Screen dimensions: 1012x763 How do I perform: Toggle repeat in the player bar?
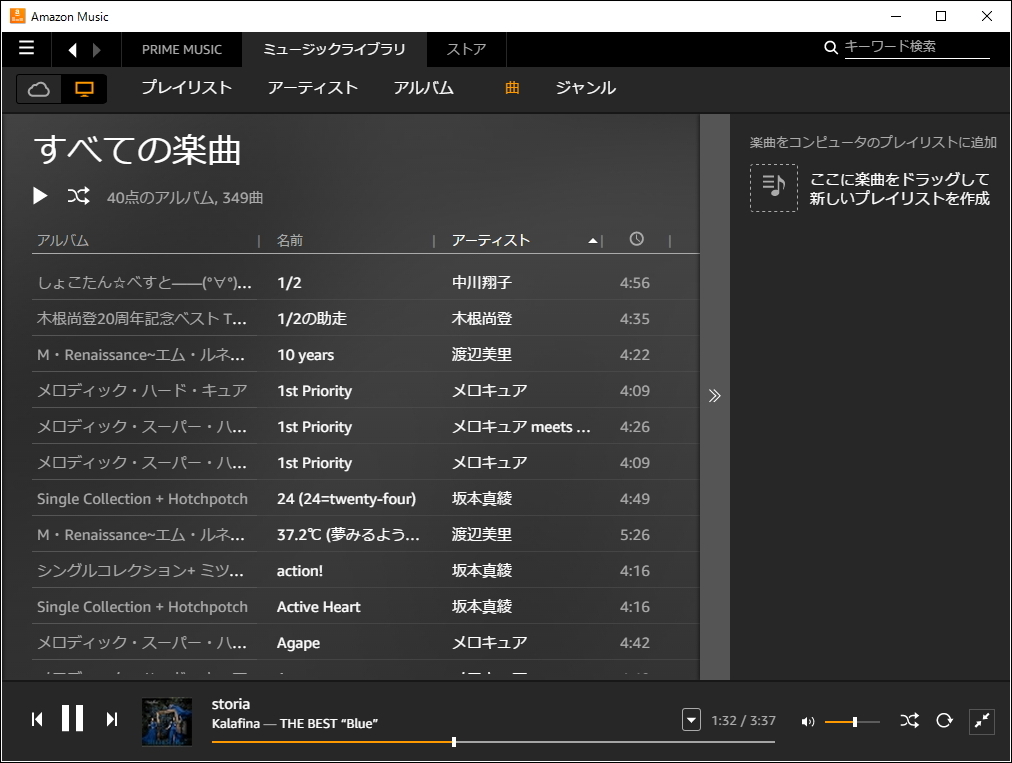coord(944,720)
